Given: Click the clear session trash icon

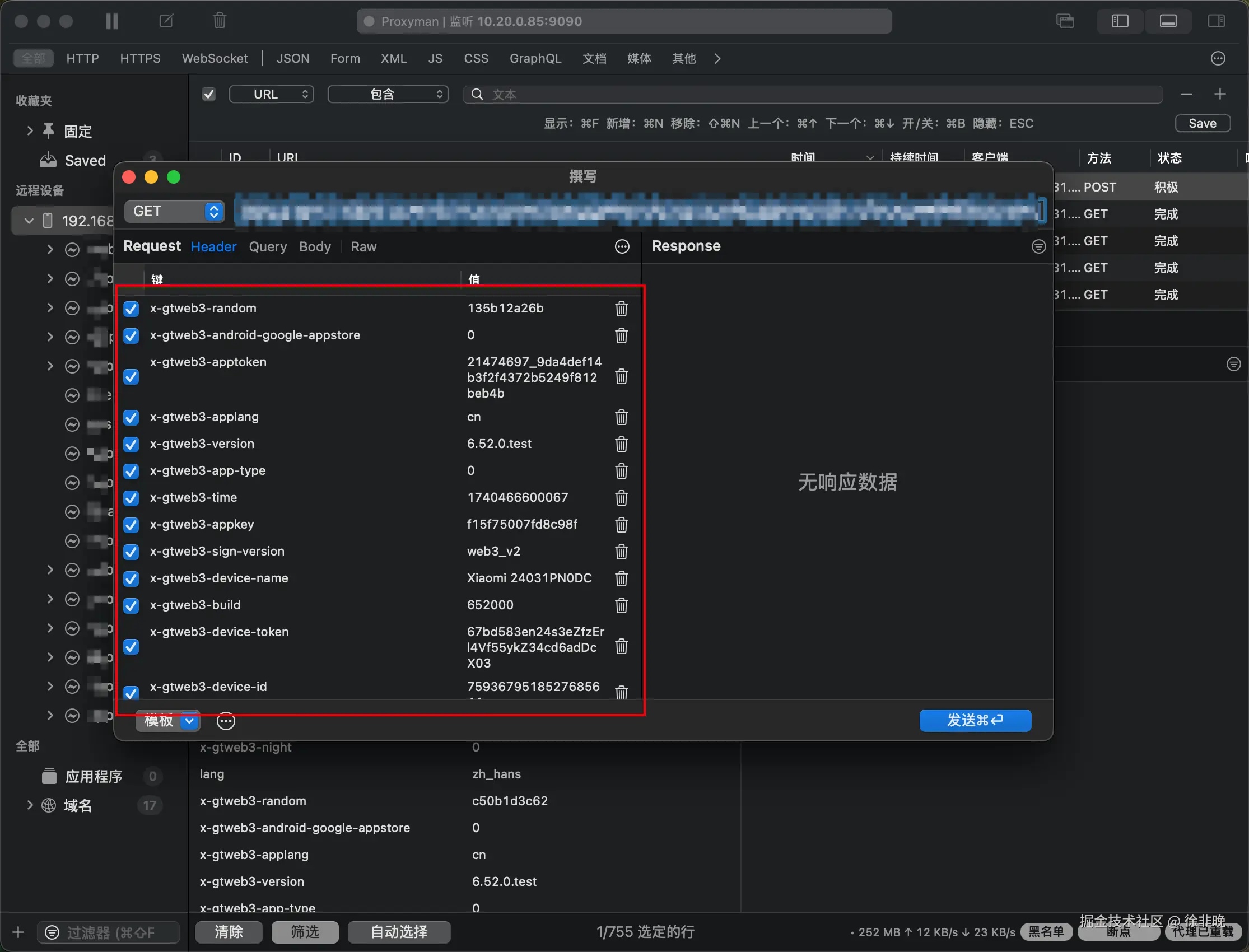Looking at the screenshot, I should (220, 21).
